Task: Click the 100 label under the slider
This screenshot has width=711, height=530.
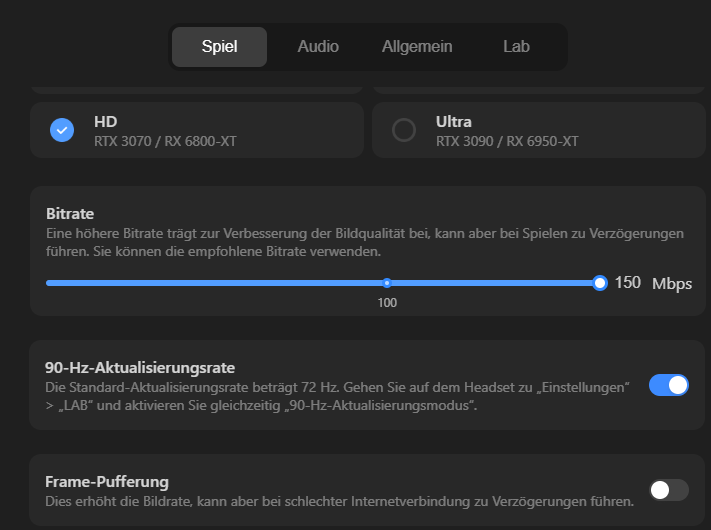Action: coord(387,303)
